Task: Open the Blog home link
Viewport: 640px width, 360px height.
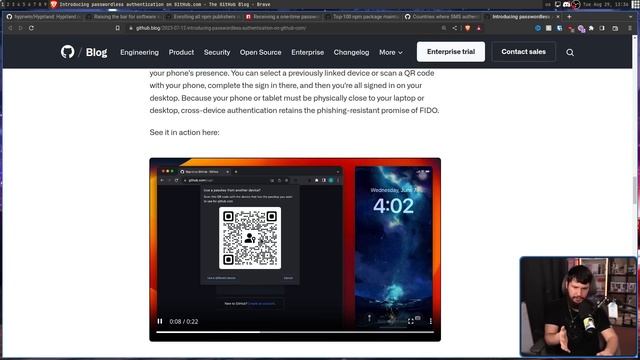Action: click(x=96, y=52)
